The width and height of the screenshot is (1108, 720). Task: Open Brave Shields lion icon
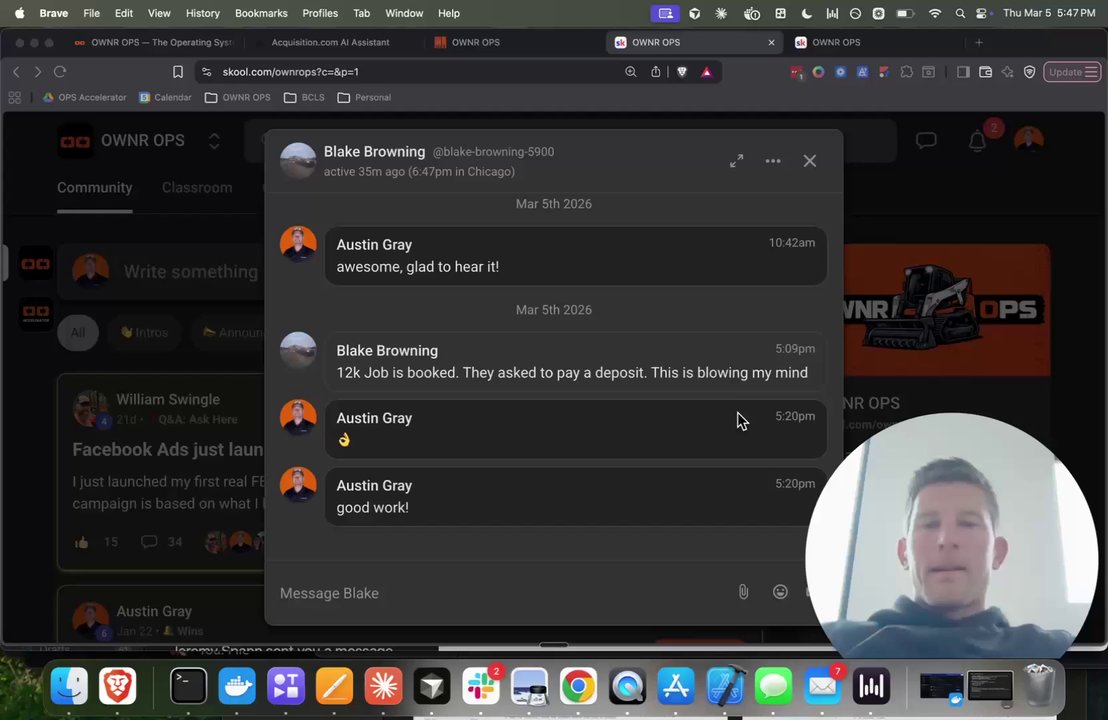click(x=682, y=72)
